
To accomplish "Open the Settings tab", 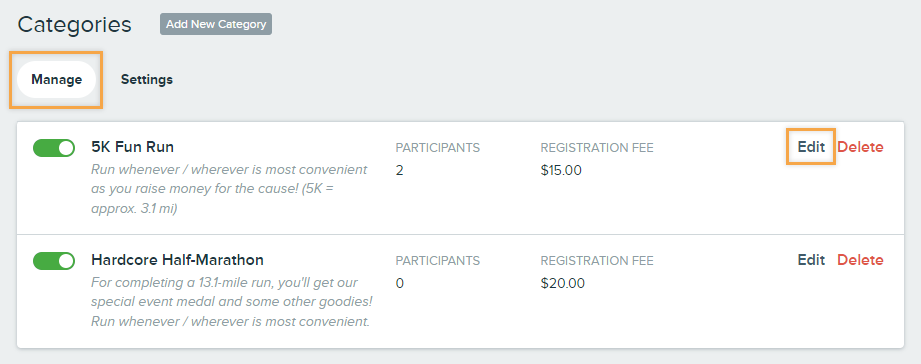I will 147,79.
